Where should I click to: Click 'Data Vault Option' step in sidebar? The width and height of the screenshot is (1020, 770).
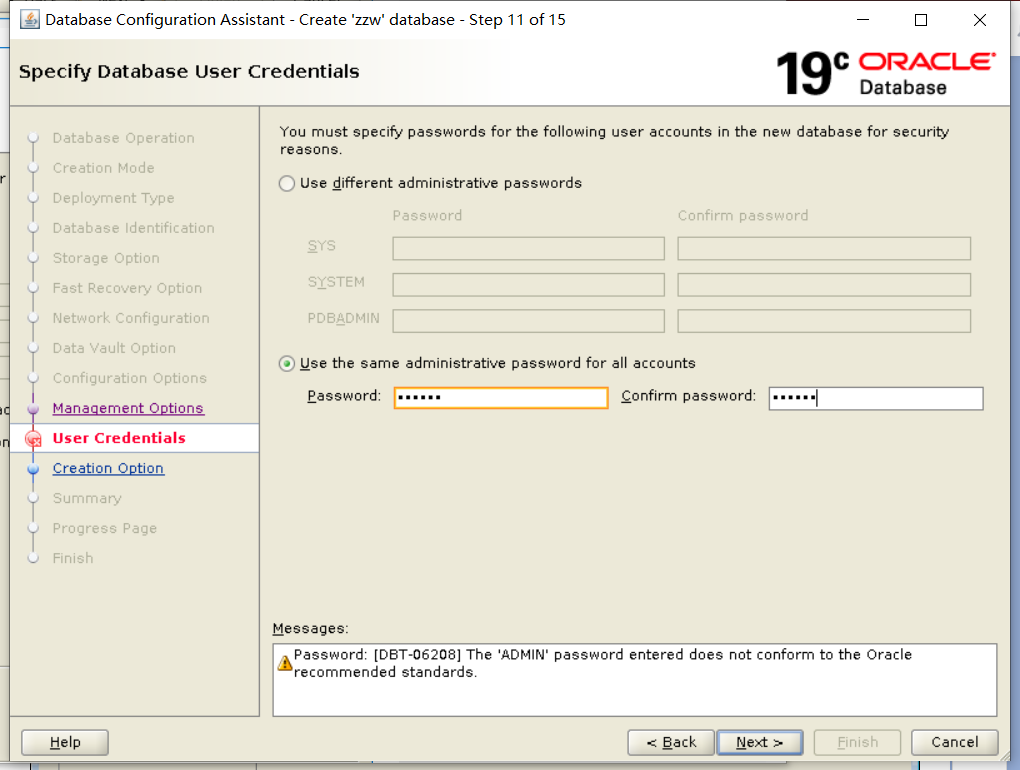pyautogui.click(x=114, y=348)
